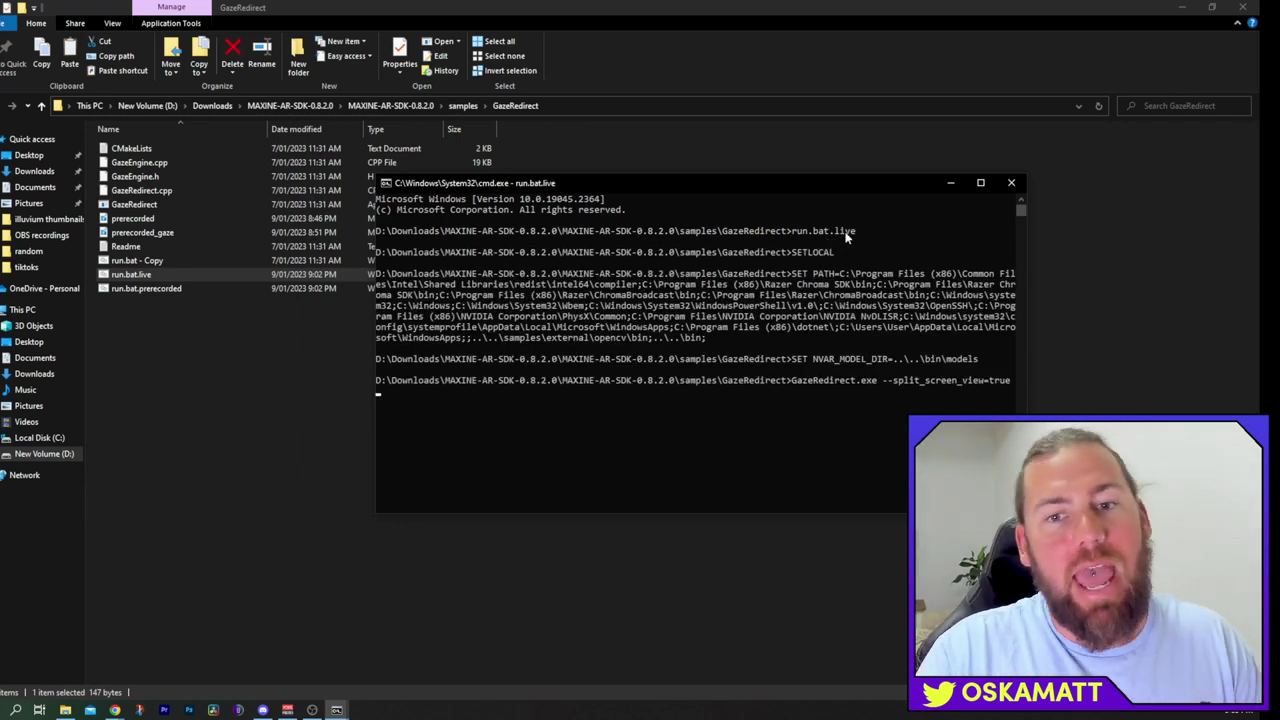Open the tiktoks folder in the sidebar

26,267
